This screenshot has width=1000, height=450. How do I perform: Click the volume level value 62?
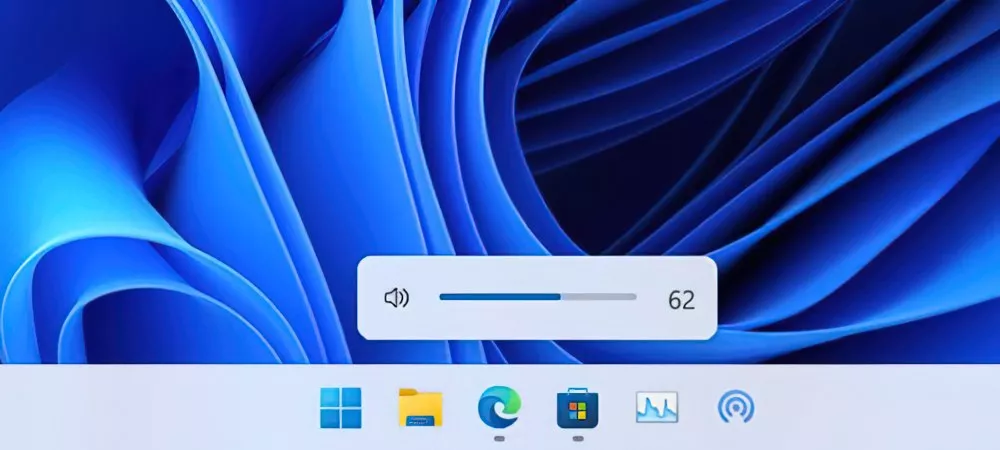click(681, 300)
